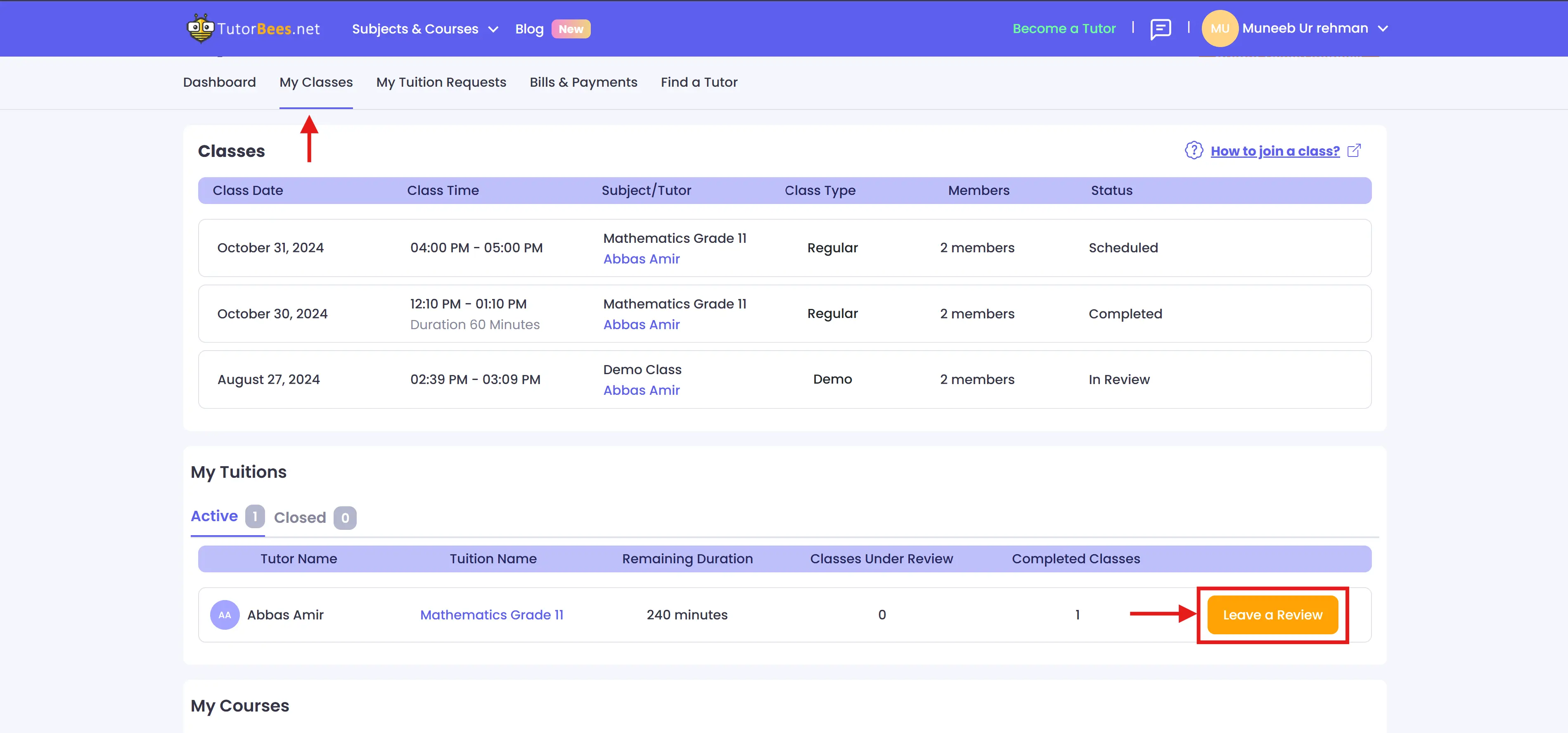Click the MU profile avatar
The image size is (1568, 733).
[1219, 28]
